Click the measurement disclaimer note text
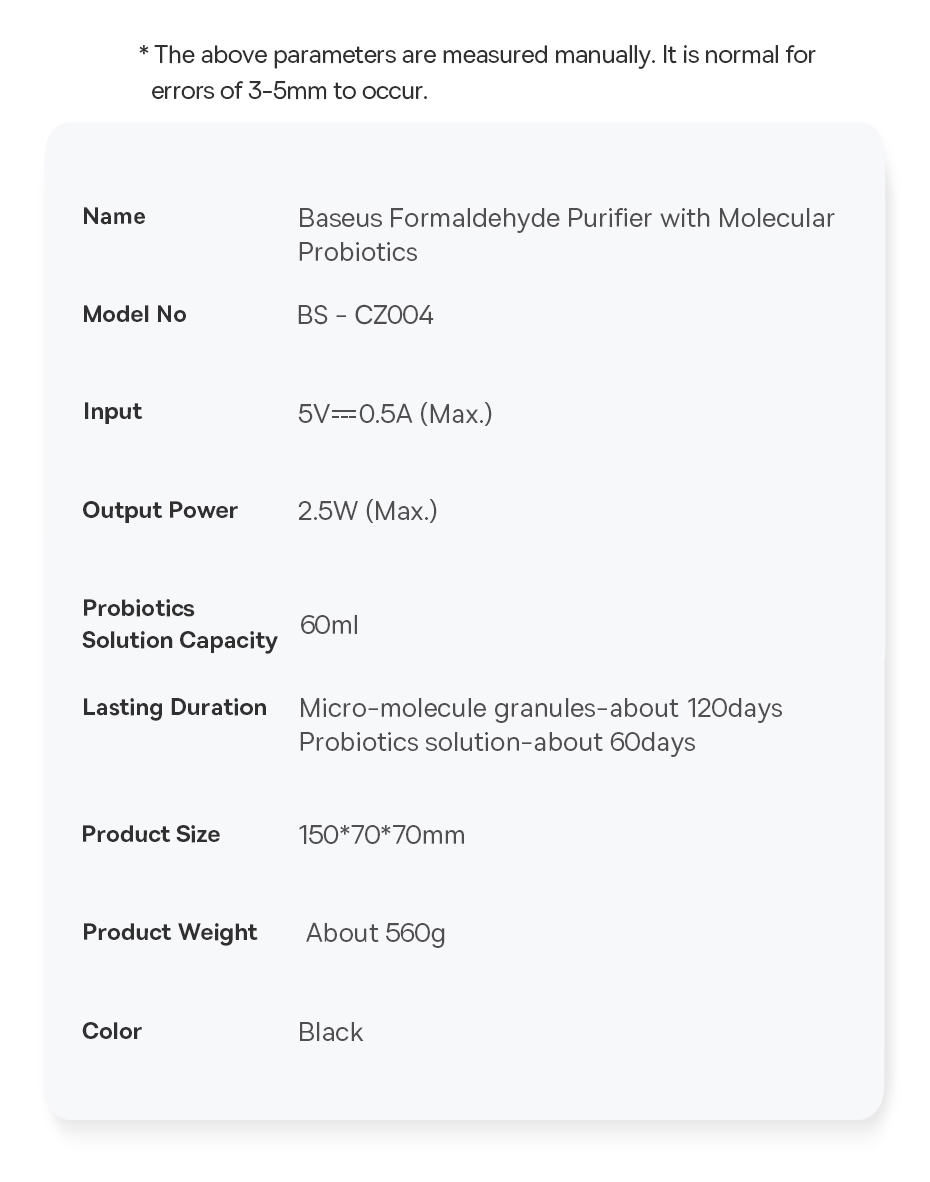The width and height of the screenshot is (930, 1182). click(477, 72)
